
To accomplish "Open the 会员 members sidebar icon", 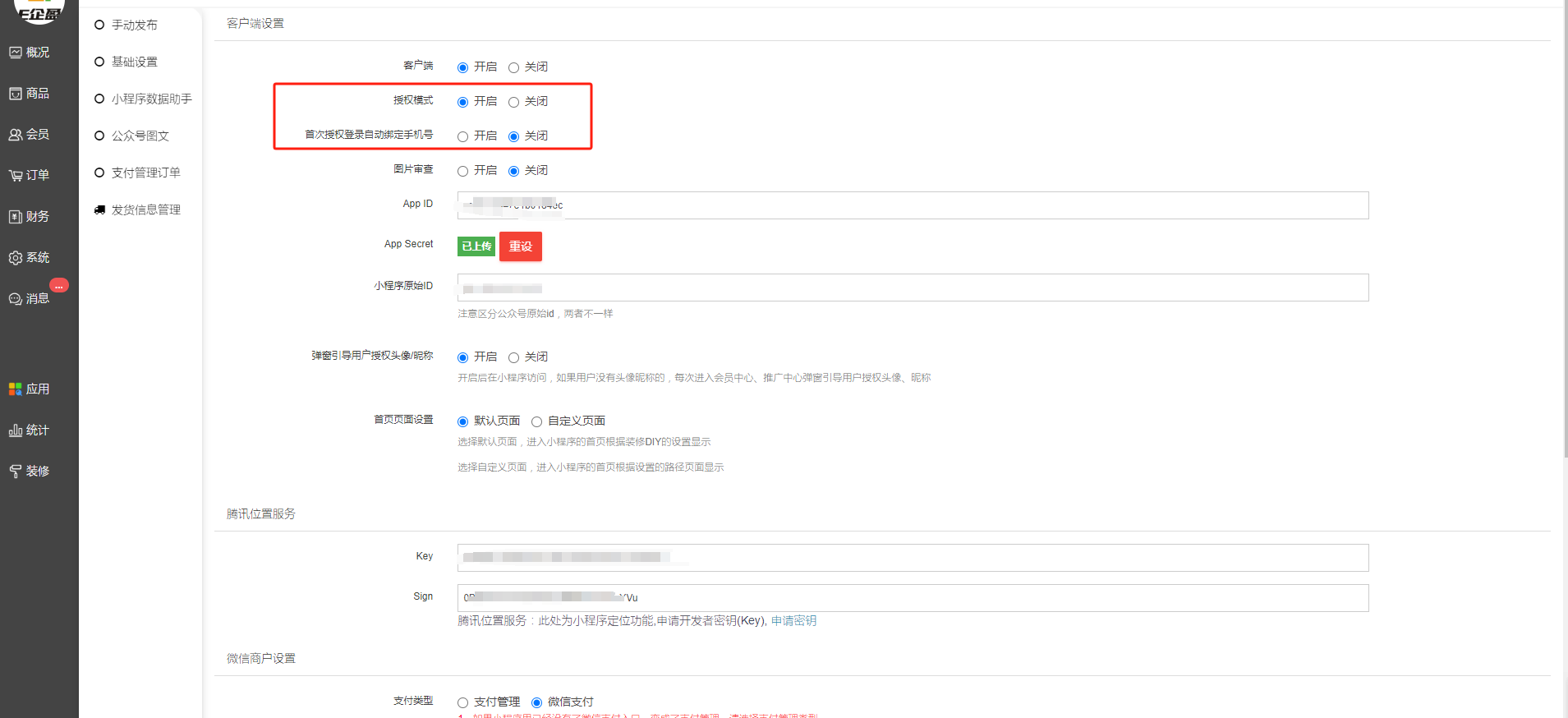I will (x=16, y=135).
